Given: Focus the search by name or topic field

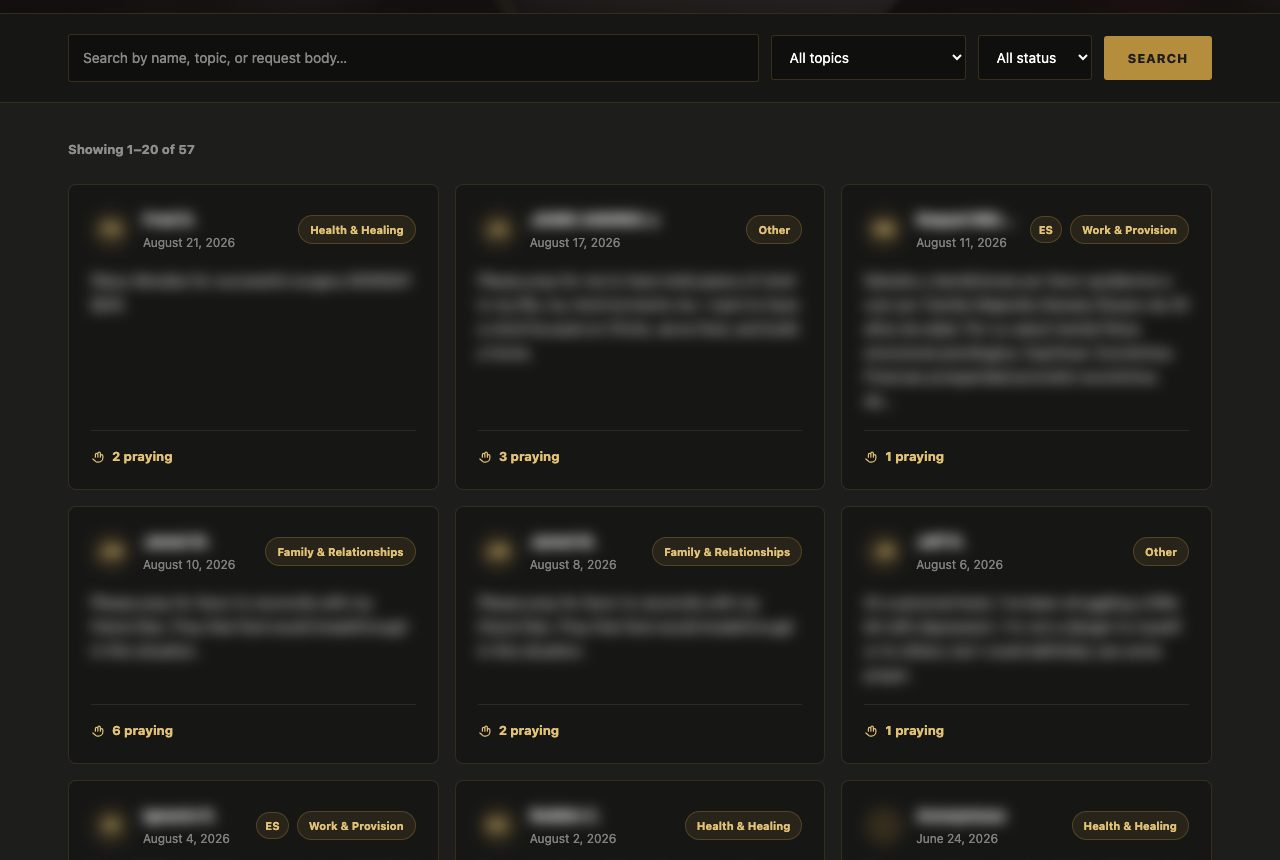Looking at the screenshot, I should tap(413, 58).
